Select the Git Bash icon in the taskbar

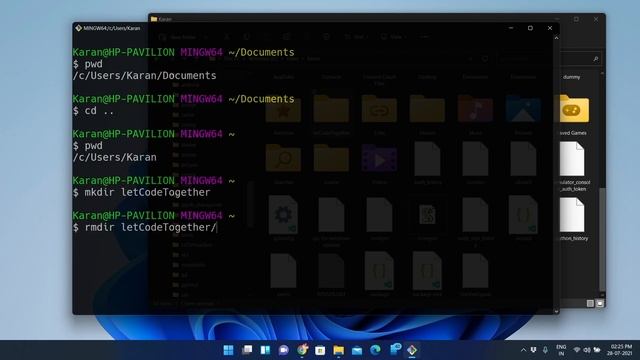coord(412,350)
